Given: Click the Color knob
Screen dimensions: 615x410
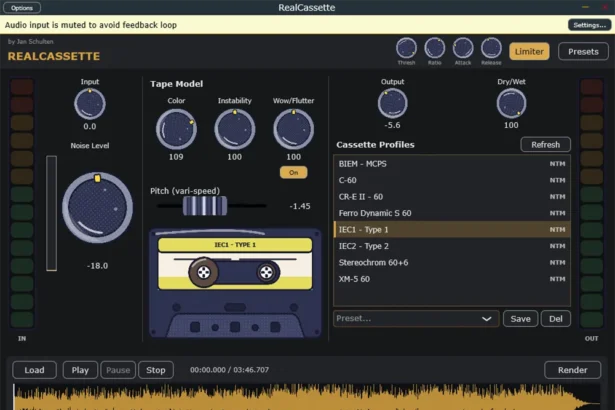Looking at the screenshot, I should [x=176, y=129].
